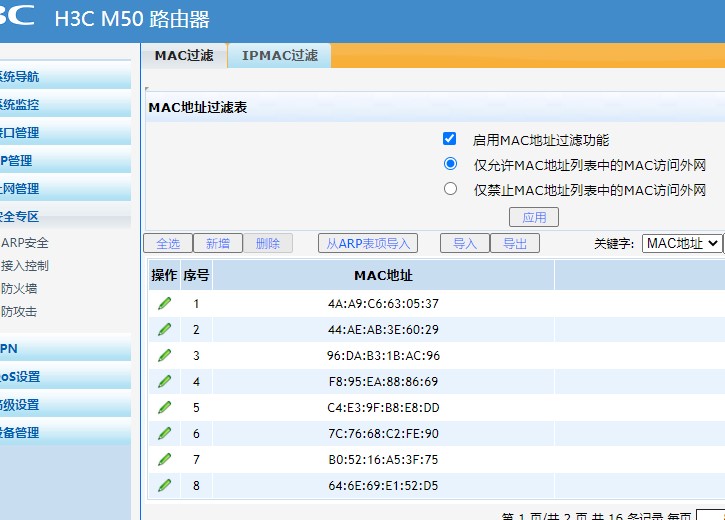
Task: Edit row 3 entry 96:DA:B3:1B:AC:96 pencil
Action: click(165, 355)
